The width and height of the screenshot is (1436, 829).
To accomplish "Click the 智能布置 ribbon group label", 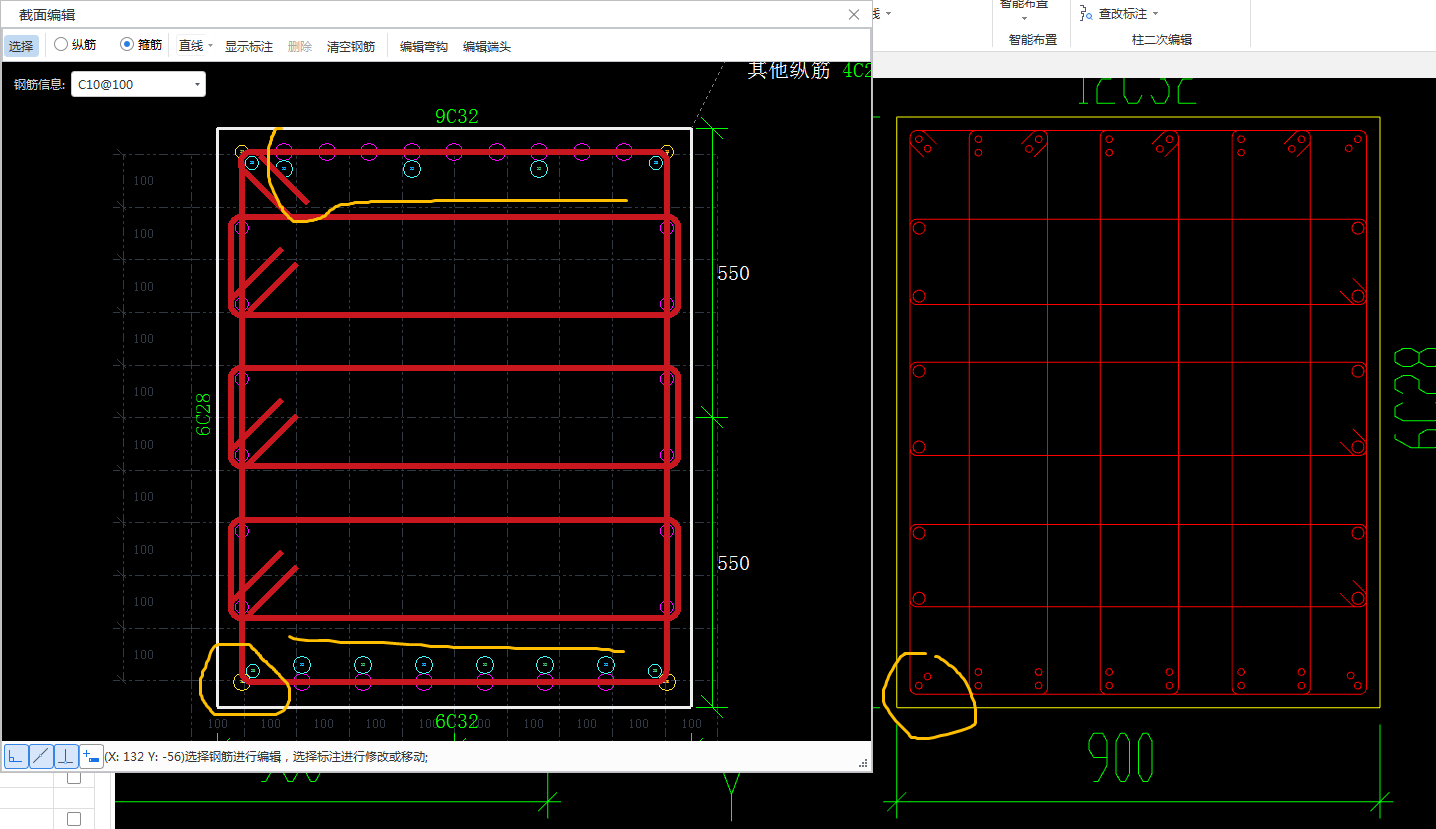I will tap(1033, 40).
